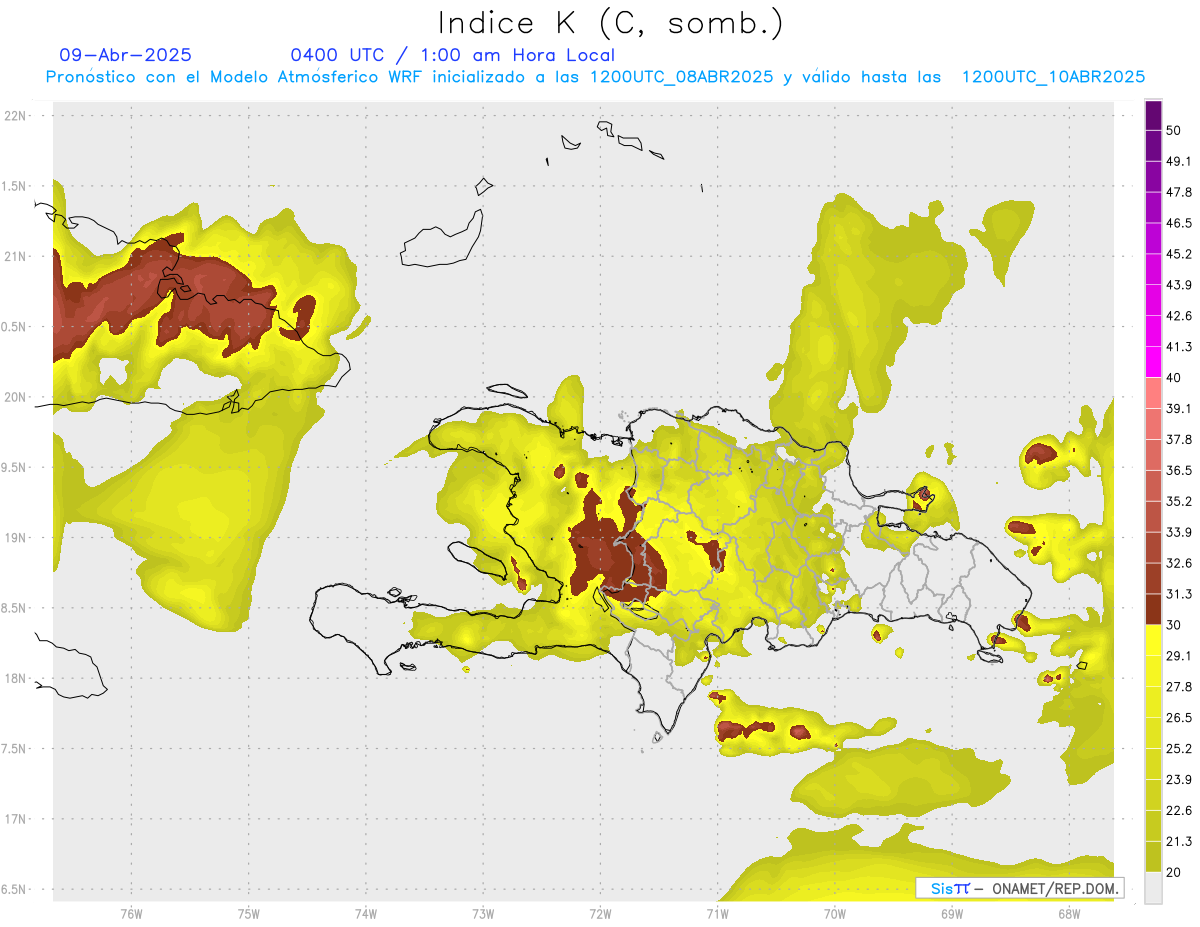This screenshot has width=1200, height=927.
Task: Click the colorbar value "33.9"
Action: [x=1178, y=532]
